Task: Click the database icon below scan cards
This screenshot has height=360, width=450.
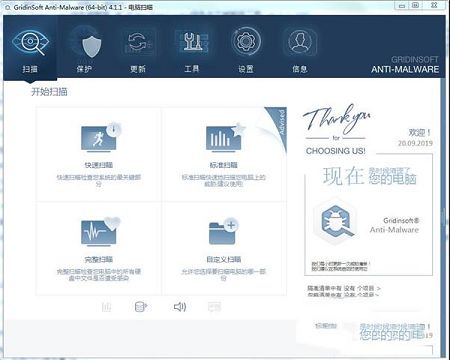Action: click(x=141, y=307)
